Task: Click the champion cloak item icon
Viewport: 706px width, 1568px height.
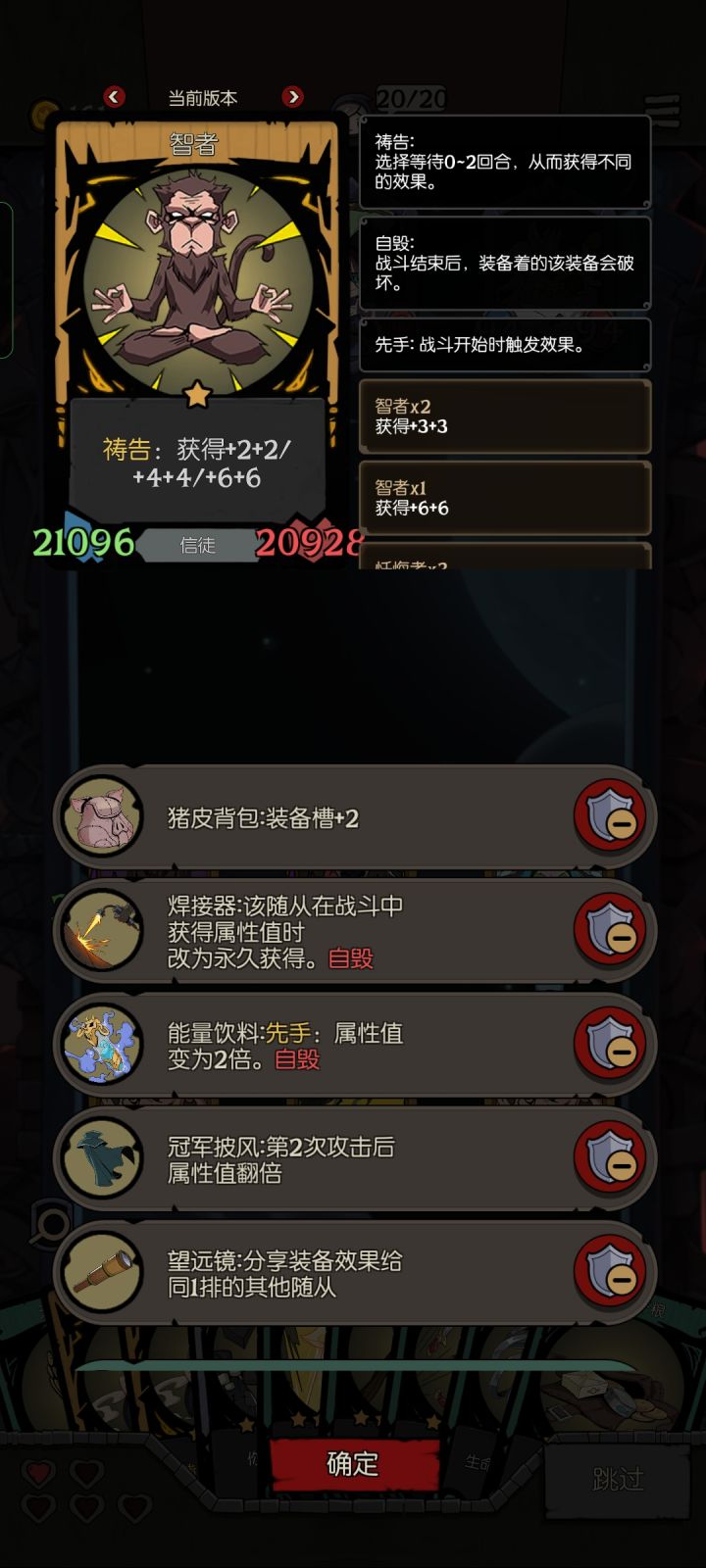Action: [x=103, y=1157]
